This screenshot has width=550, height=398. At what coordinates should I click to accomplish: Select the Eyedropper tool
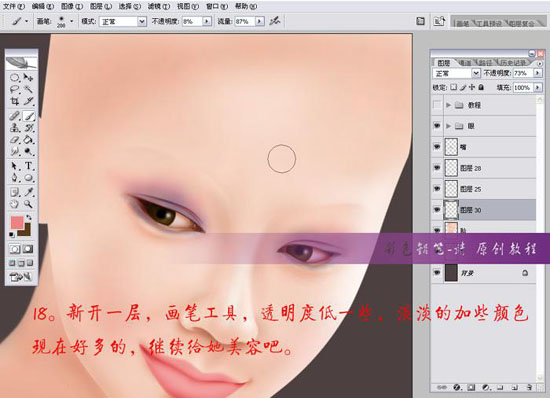point(29,192)
